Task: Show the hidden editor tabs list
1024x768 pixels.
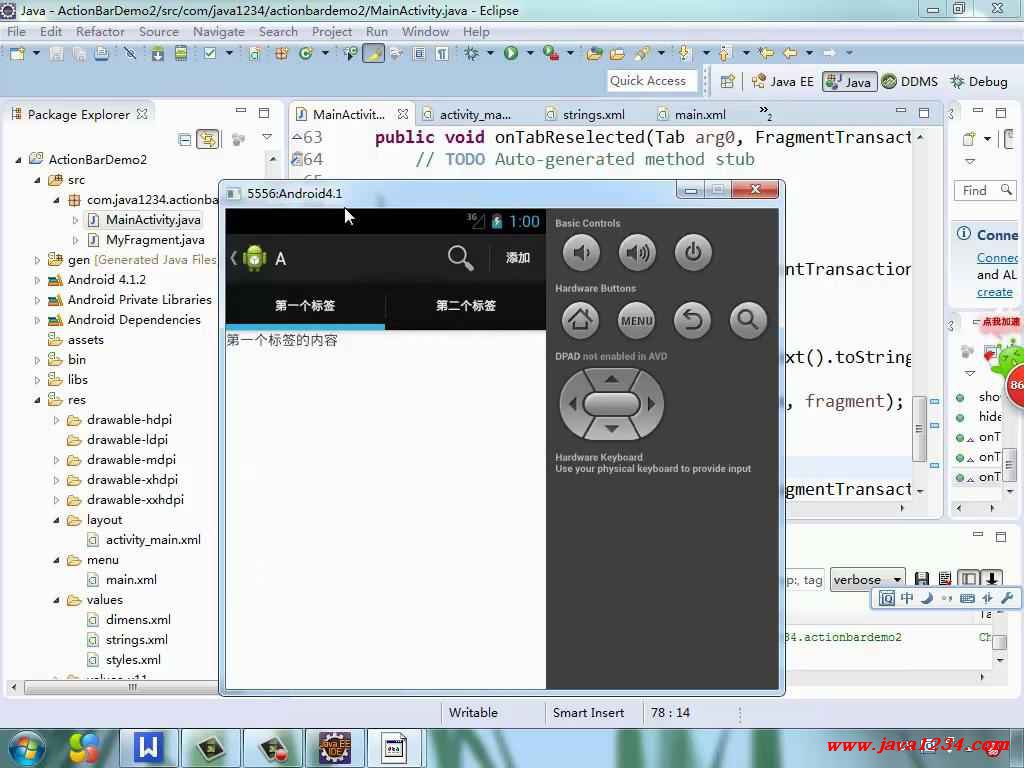Action: click(x=765, y=113)
